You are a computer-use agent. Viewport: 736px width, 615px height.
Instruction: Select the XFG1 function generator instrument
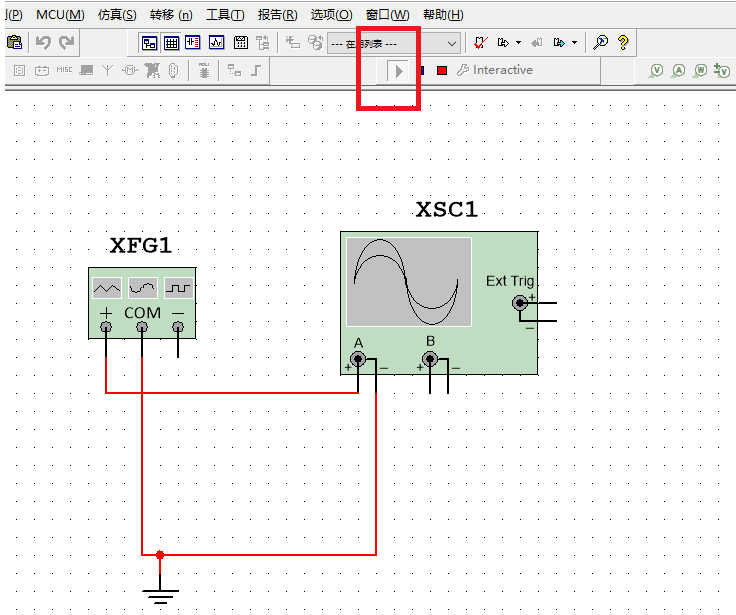pos(141,298)
